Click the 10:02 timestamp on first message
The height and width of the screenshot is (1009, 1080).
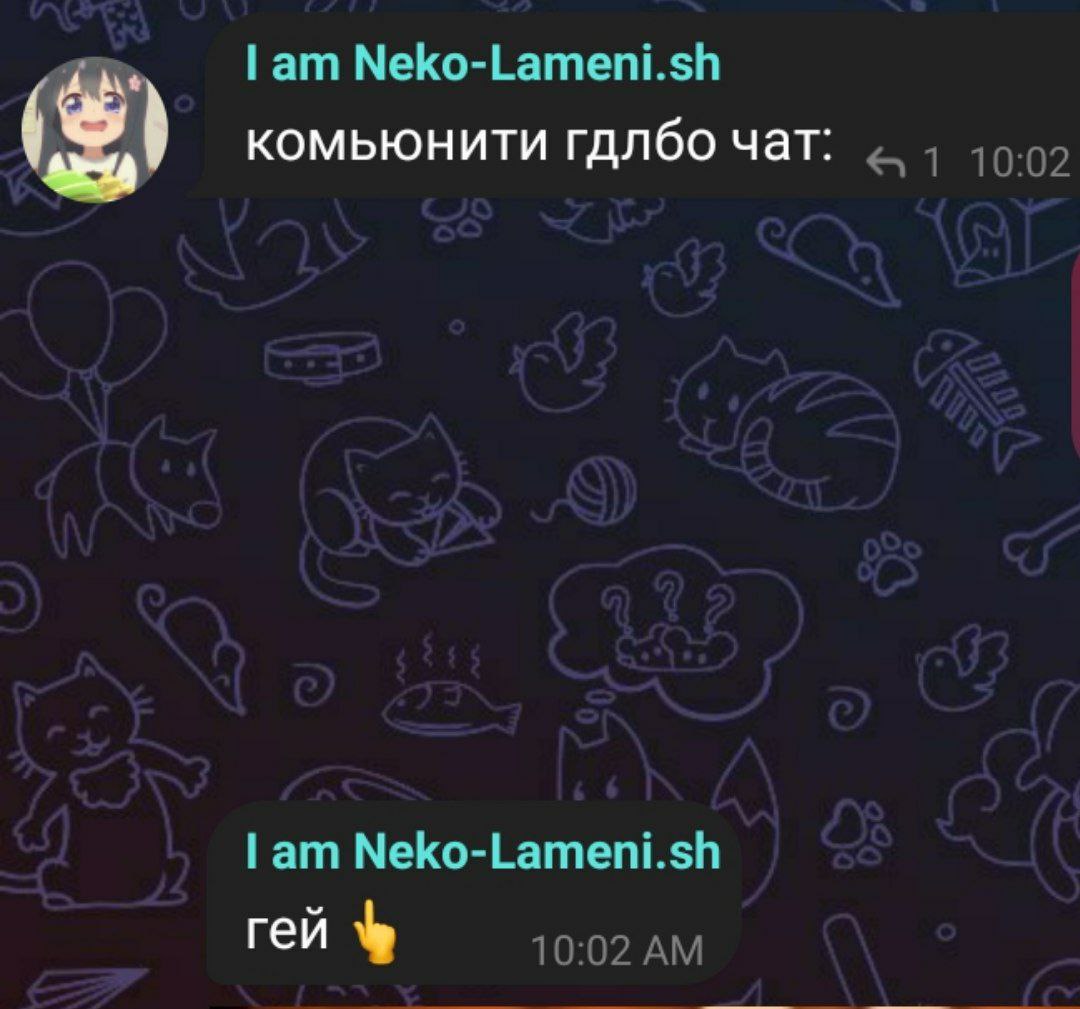click(x=1019, y=163)
